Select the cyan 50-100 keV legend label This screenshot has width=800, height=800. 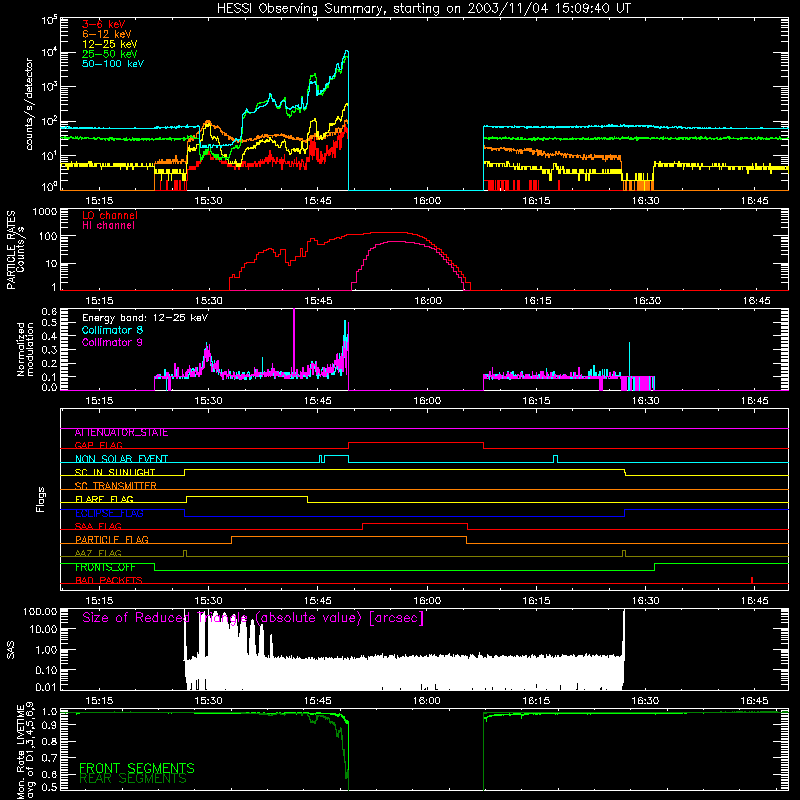pos(113,64)
